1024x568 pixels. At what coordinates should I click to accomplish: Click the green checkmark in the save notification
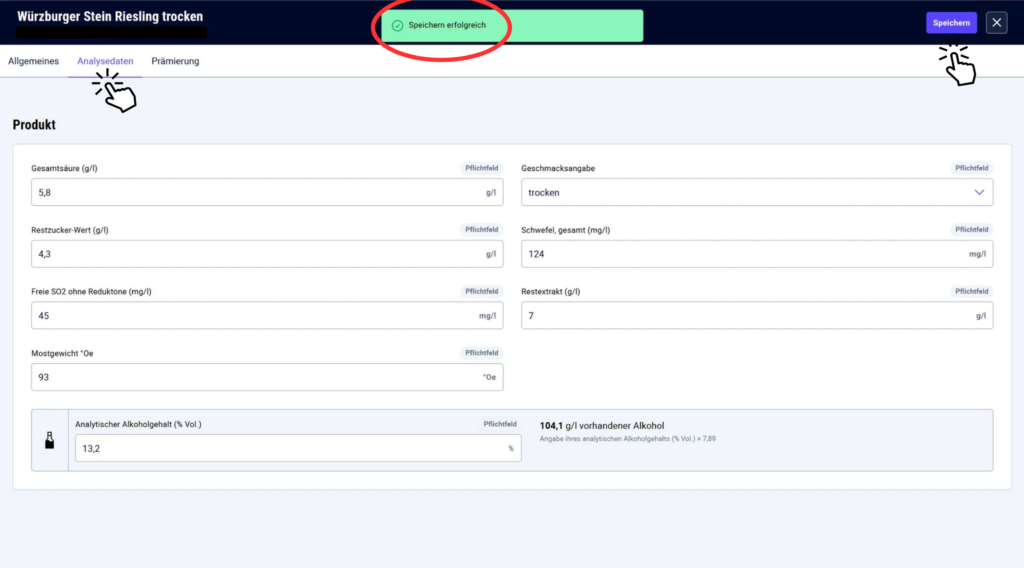[x=397, y=25]
